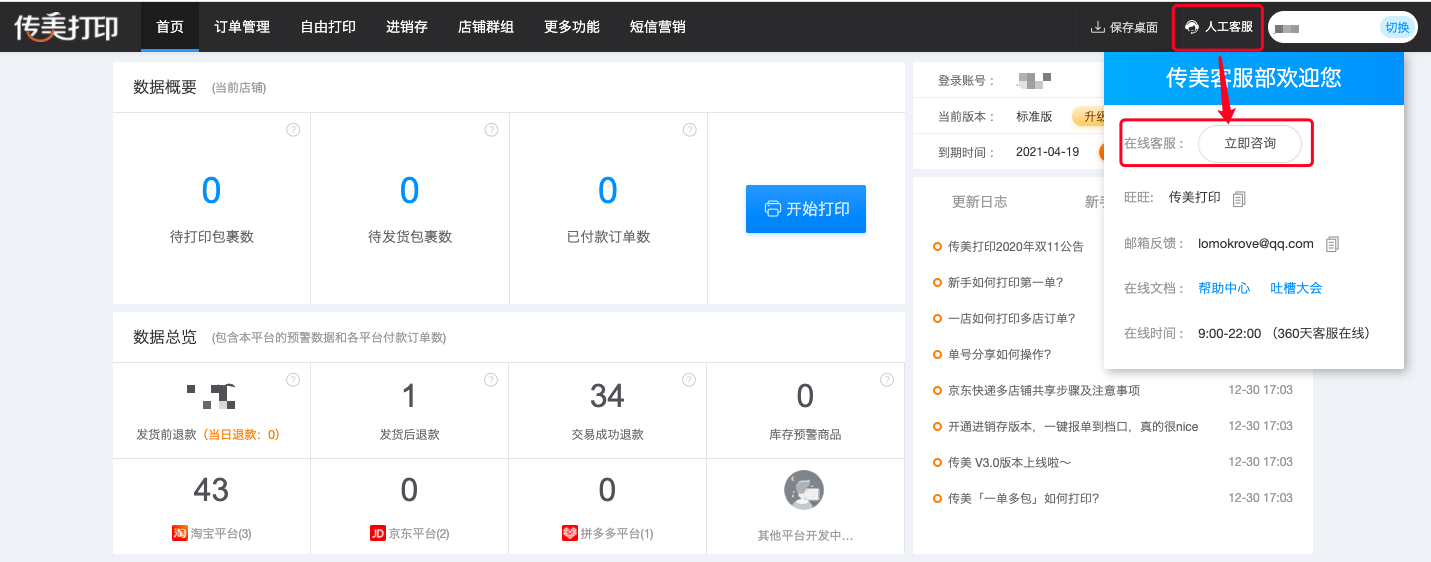
Task: Click the 人工客服 button
Action: [1218, 27]
